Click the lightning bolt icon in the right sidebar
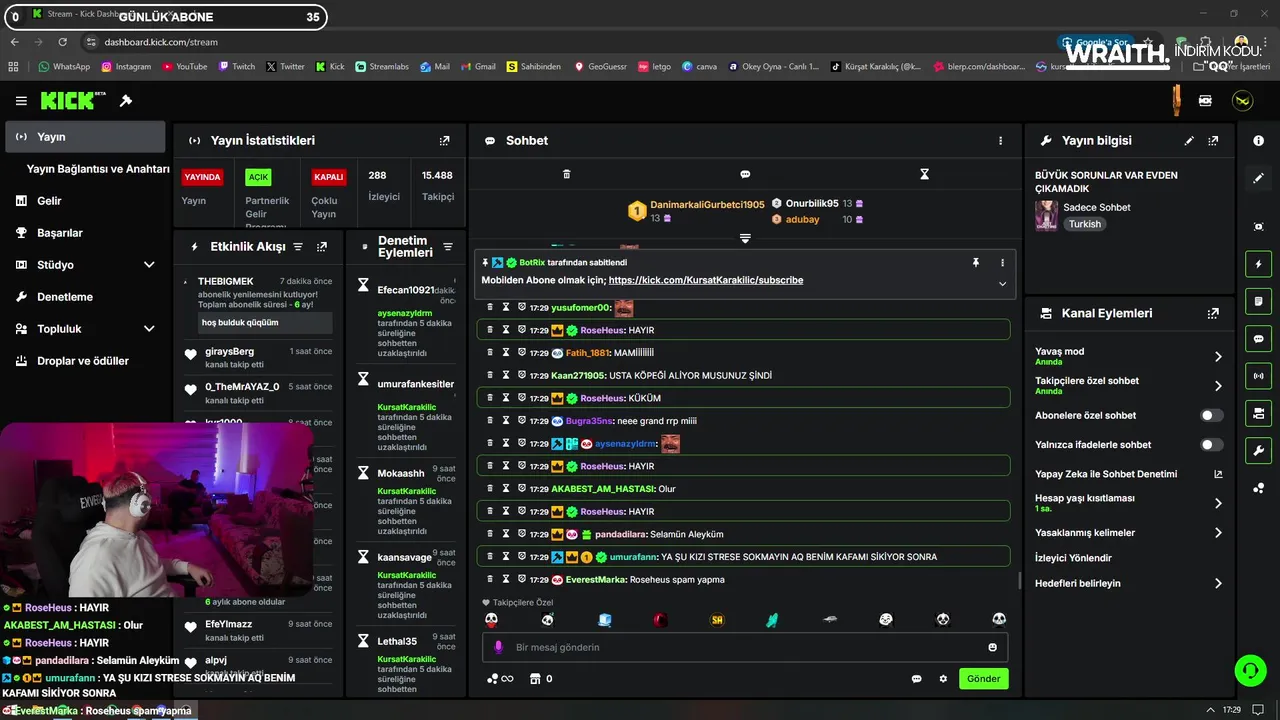The height and width of the screenshot is (720, 1280). click(x=1258, y=264)
